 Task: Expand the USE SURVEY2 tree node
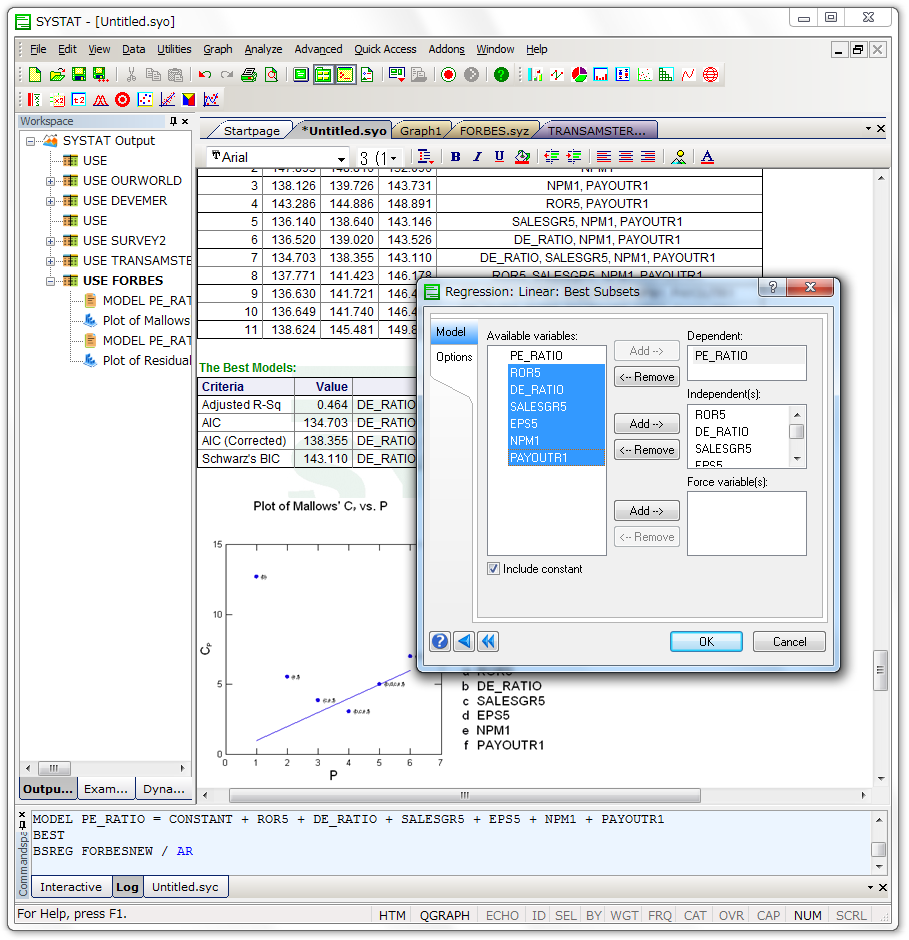coord(50,242)
